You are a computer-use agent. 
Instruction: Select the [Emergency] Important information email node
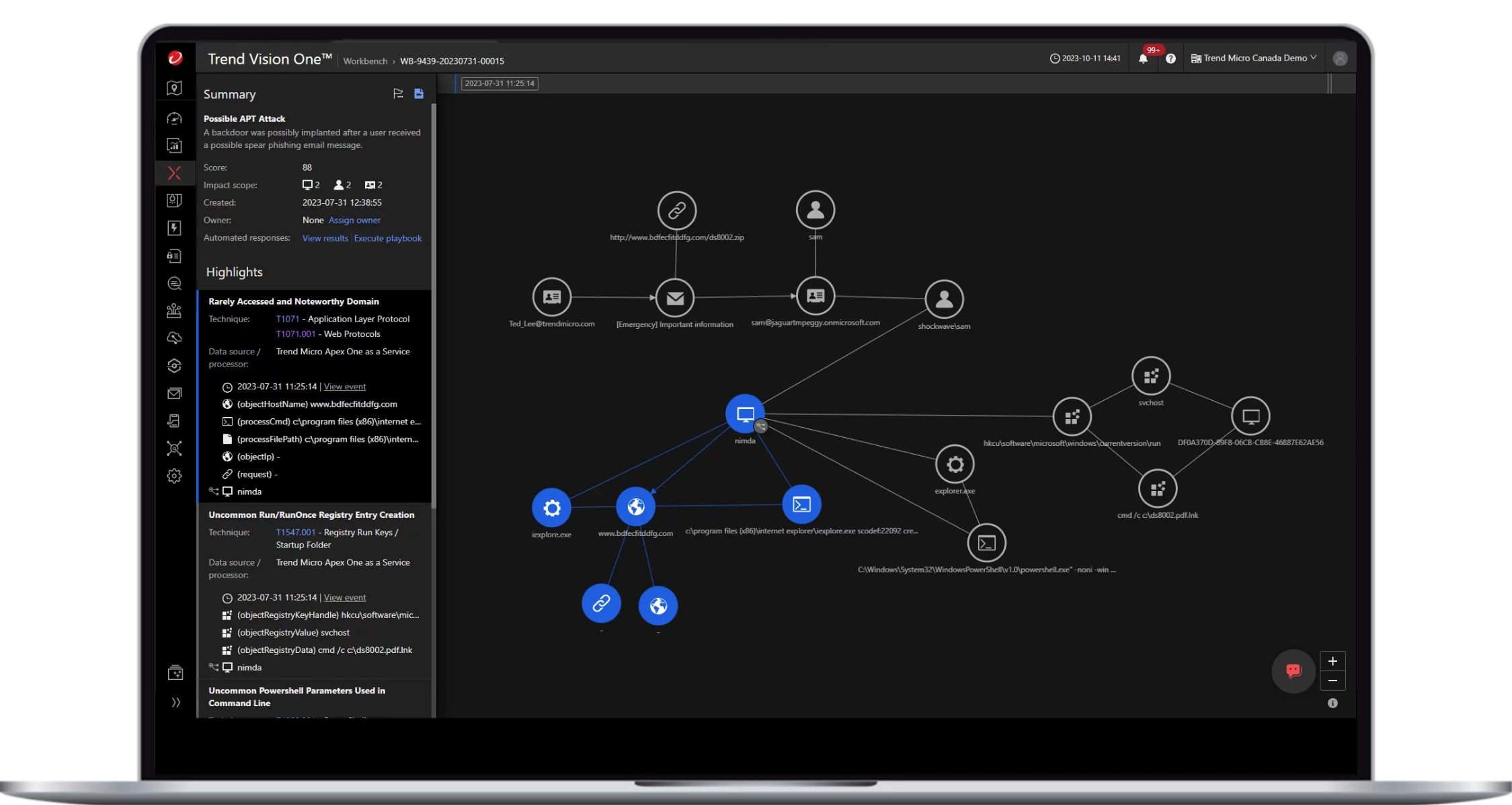point(675,298)
